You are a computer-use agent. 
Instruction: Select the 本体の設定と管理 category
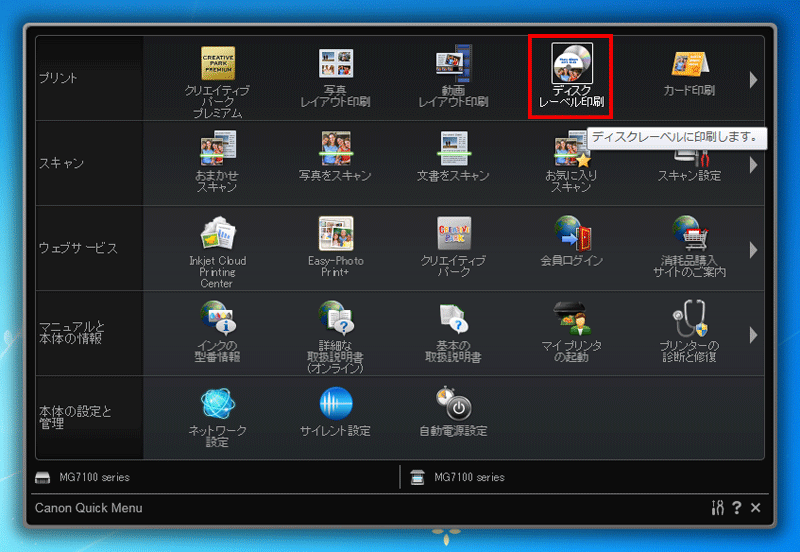(x=89, y=417)
